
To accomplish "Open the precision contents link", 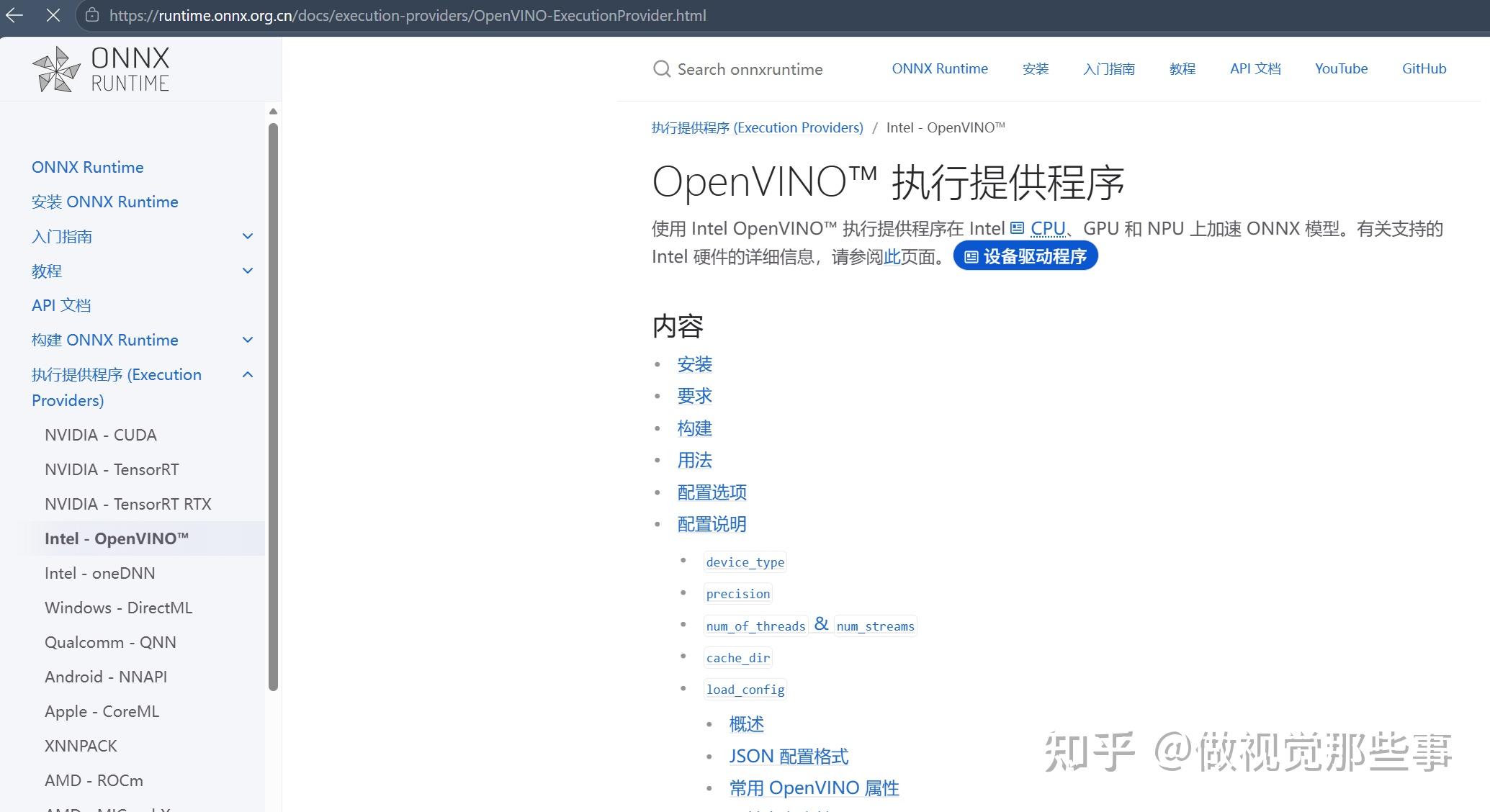I will [x=738, y=594].
